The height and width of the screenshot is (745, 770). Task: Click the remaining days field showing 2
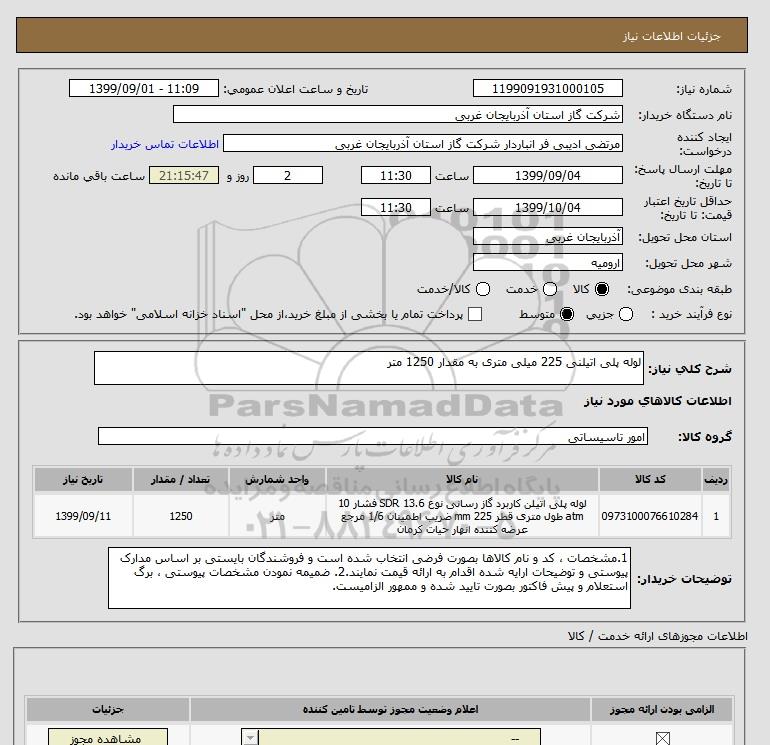click(288, 175)
